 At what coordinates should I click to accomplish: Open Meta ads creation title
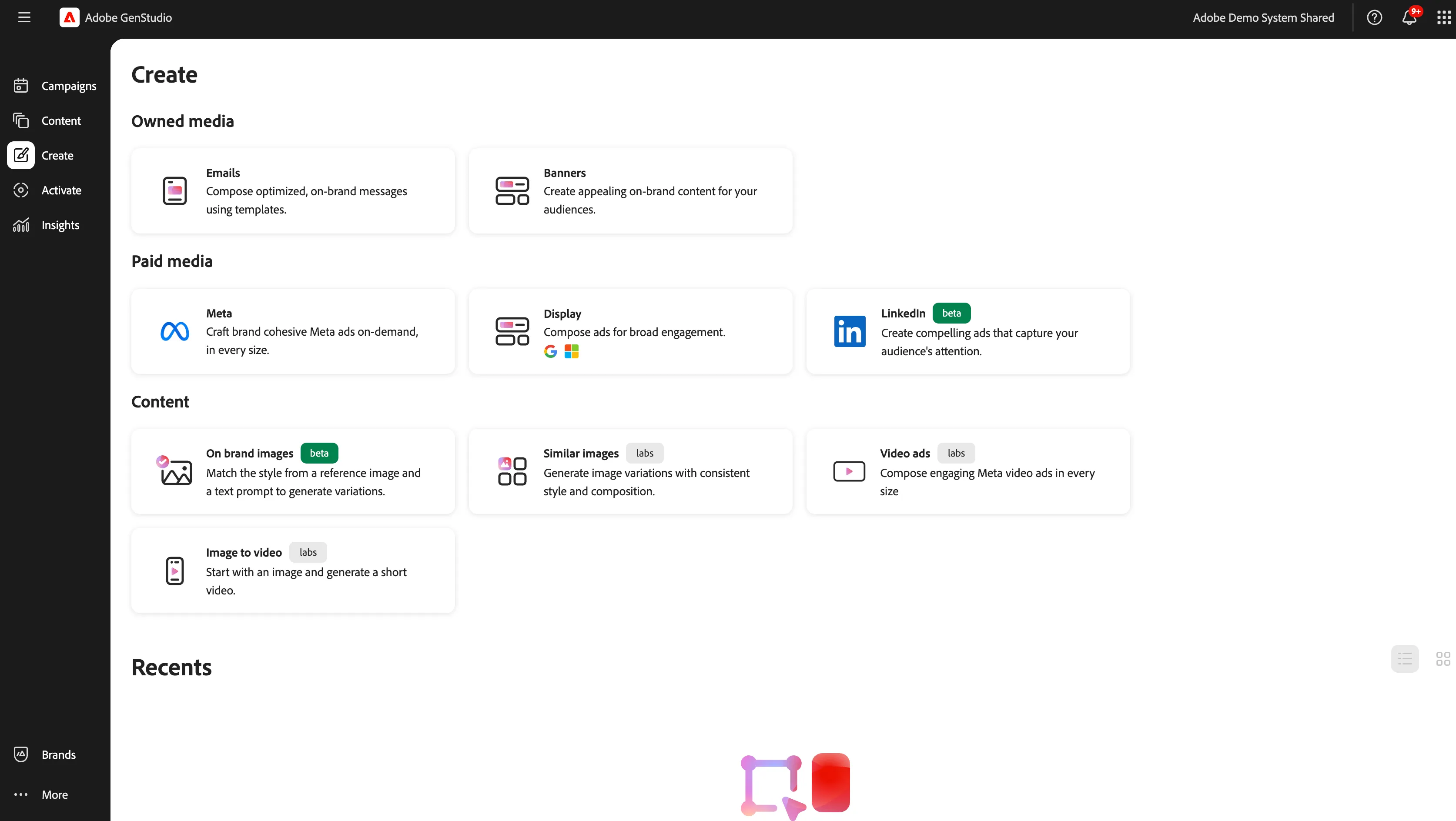pyautogui.click(x=219, y=313)
